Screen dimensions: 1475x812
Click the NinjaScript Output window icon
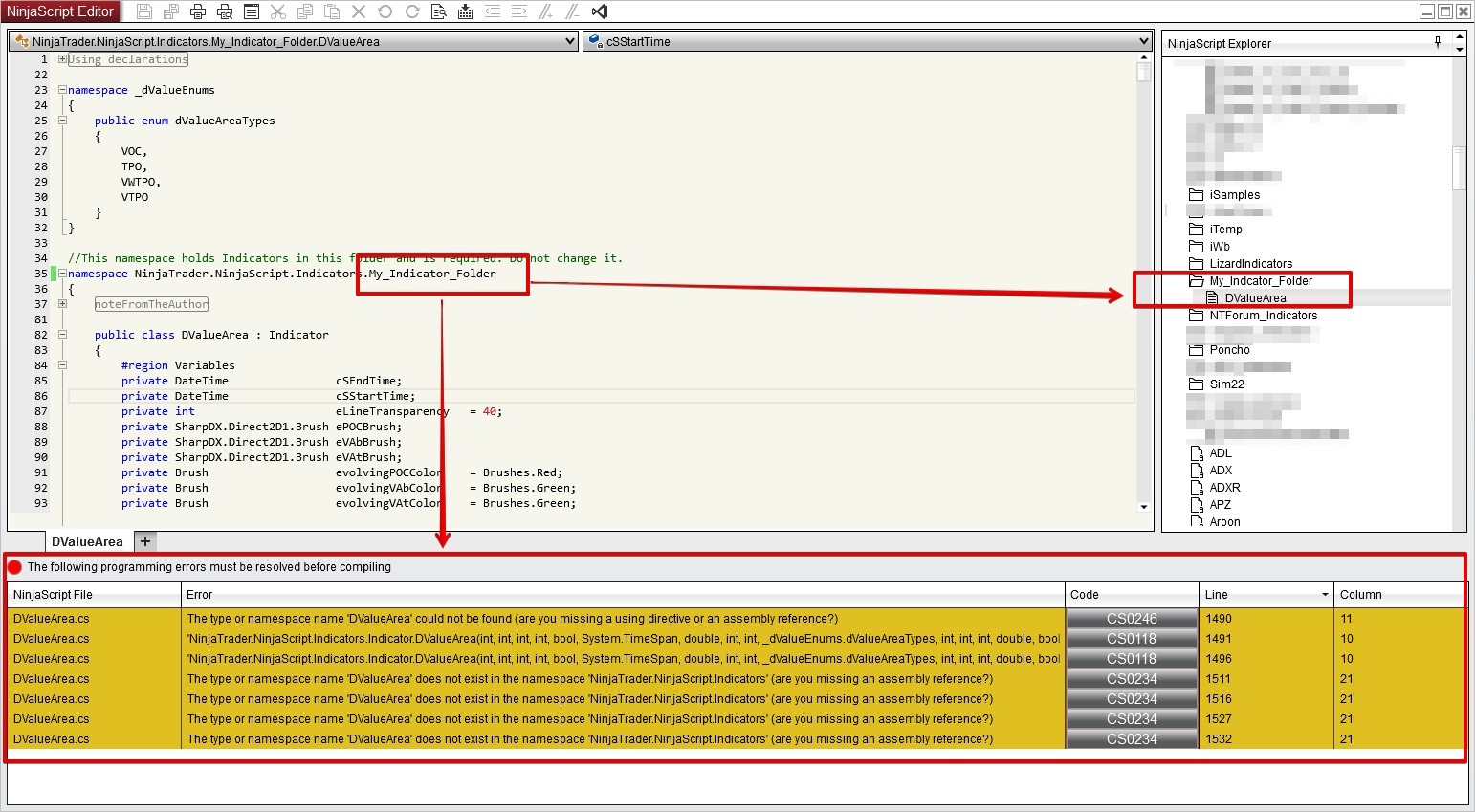tap(252, 11)
